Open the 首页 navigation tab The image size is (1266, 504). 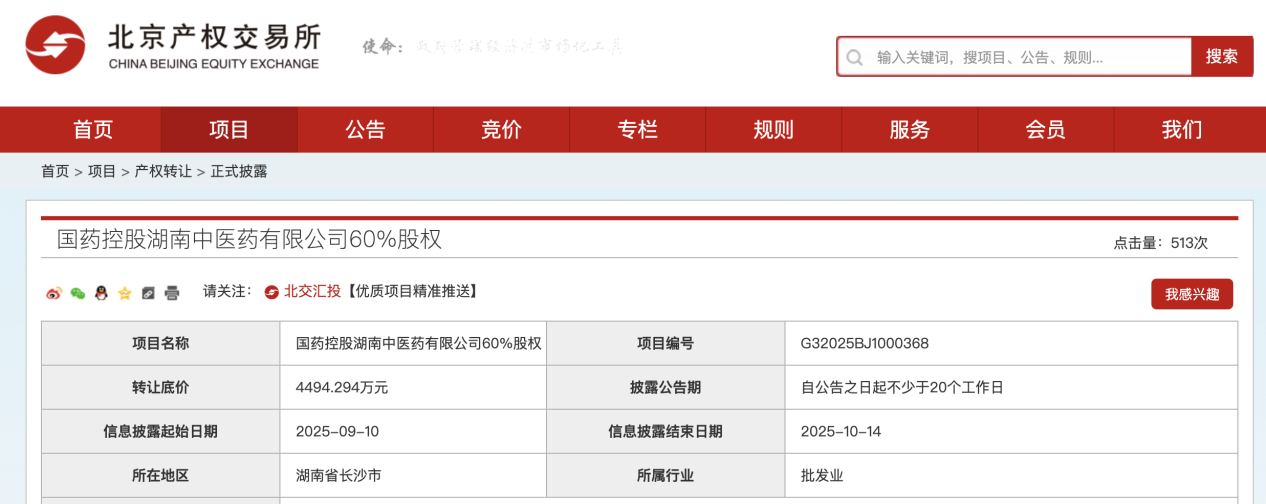[x=93, y=130]
